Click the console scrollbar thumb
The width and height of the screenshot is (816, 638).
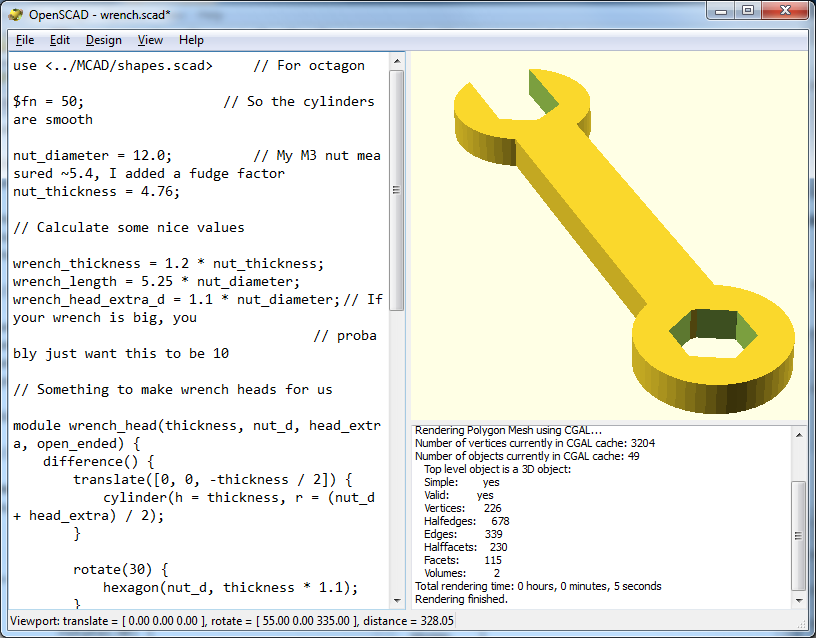coord(799,536)
